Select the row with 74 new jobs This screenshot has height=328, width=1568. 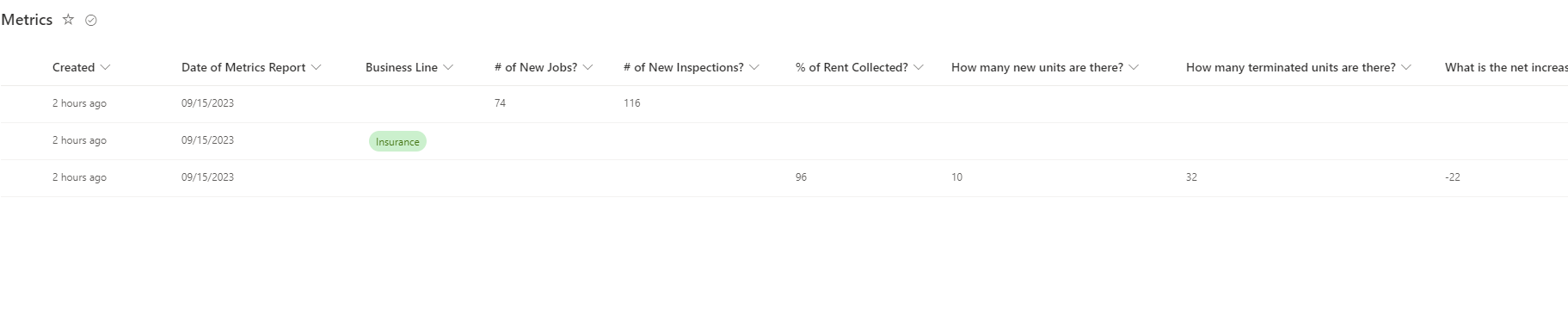pyautogui.click(x=784, y=104)
